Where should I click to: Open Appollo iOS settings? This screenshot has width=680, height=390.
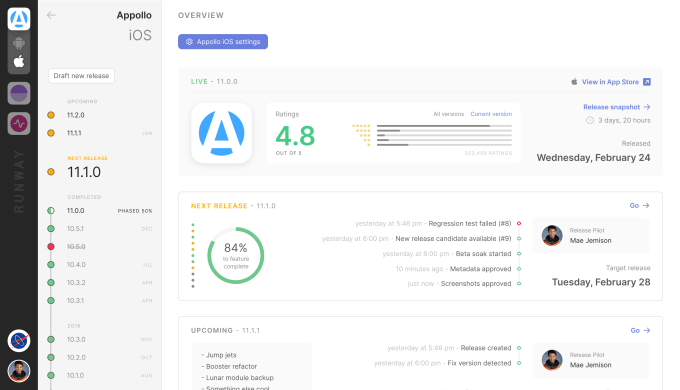(223, 42)
